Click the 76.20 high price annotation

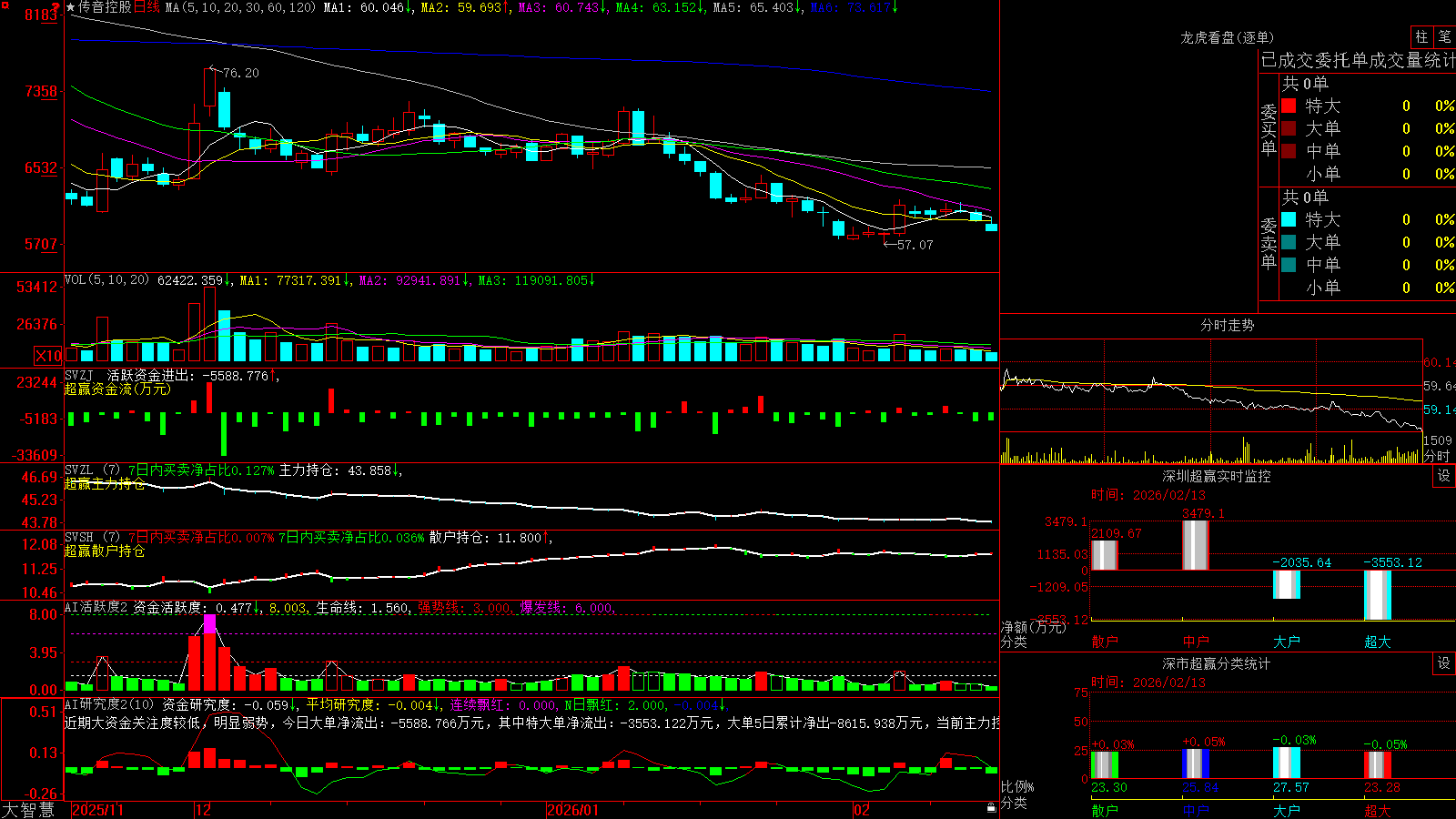[x=240, y=73]
